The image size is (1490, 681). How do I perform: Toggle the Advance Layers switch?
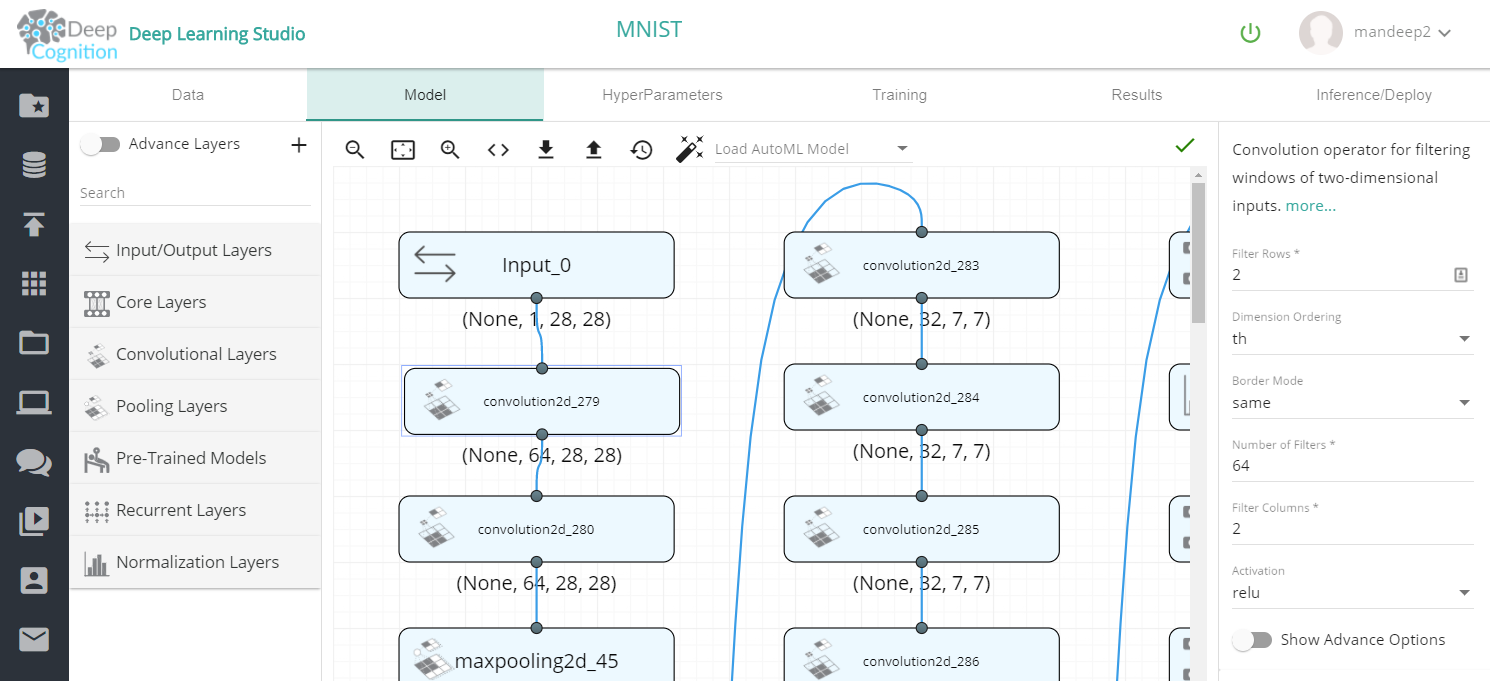tap(100, 144)
